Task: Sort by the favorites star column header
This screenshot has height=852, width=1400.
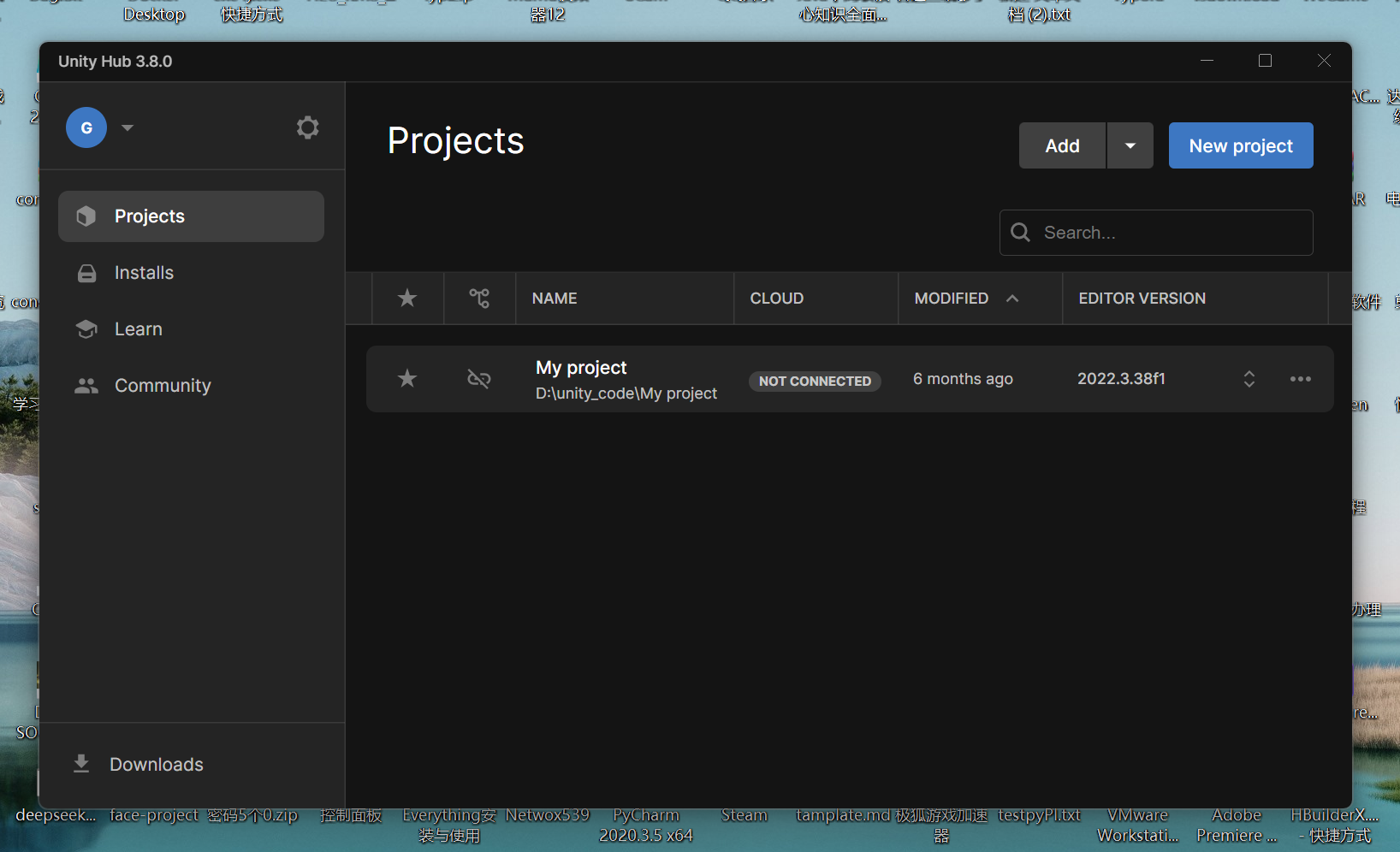Action: click(x=407, y=298)
